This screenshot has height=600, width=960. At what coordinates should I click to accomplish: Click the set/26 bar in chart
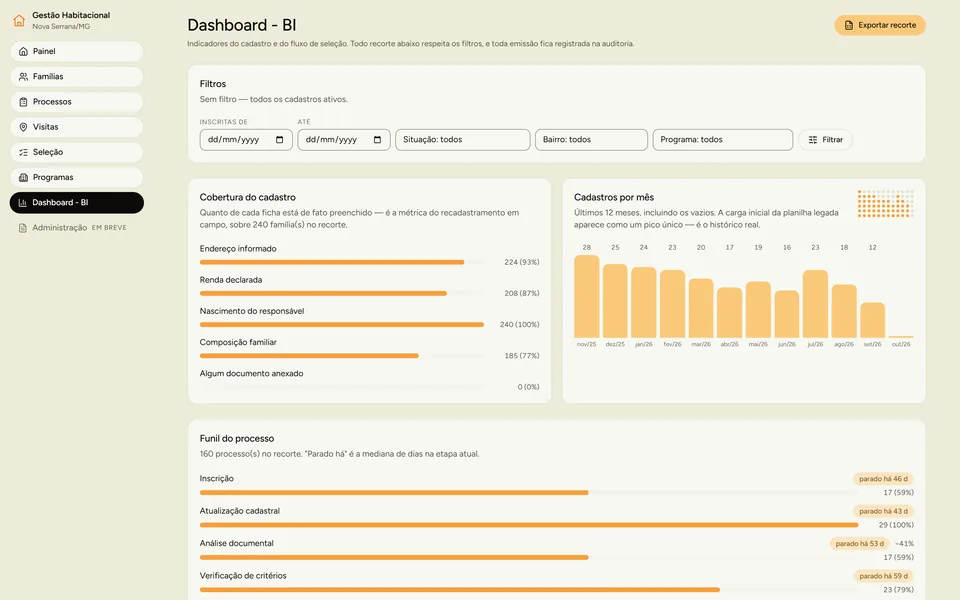[872, 320]
